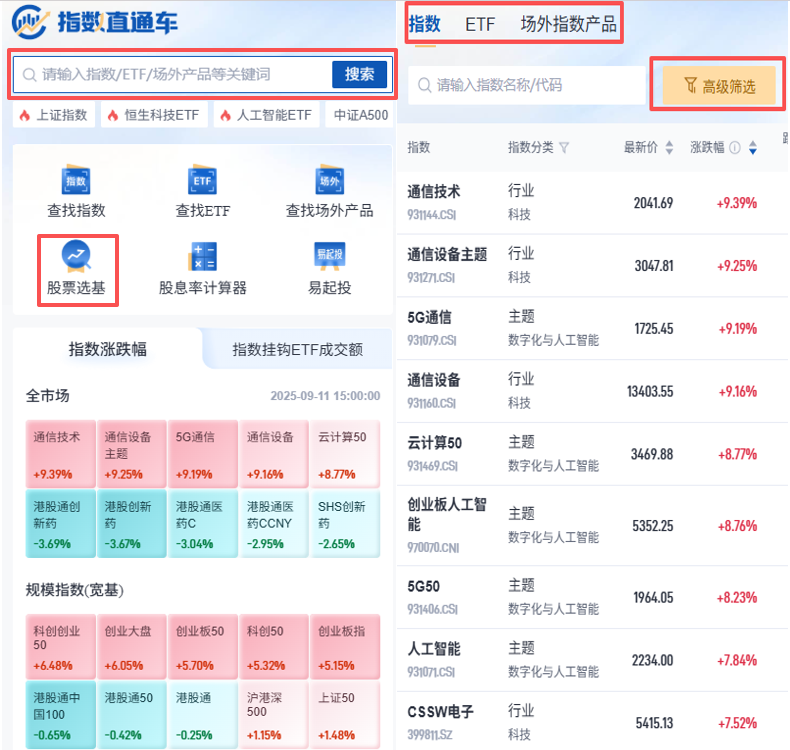Click the info icon beside 涨跌幅
Screen dimensions: 790x750
coord(735,148)
